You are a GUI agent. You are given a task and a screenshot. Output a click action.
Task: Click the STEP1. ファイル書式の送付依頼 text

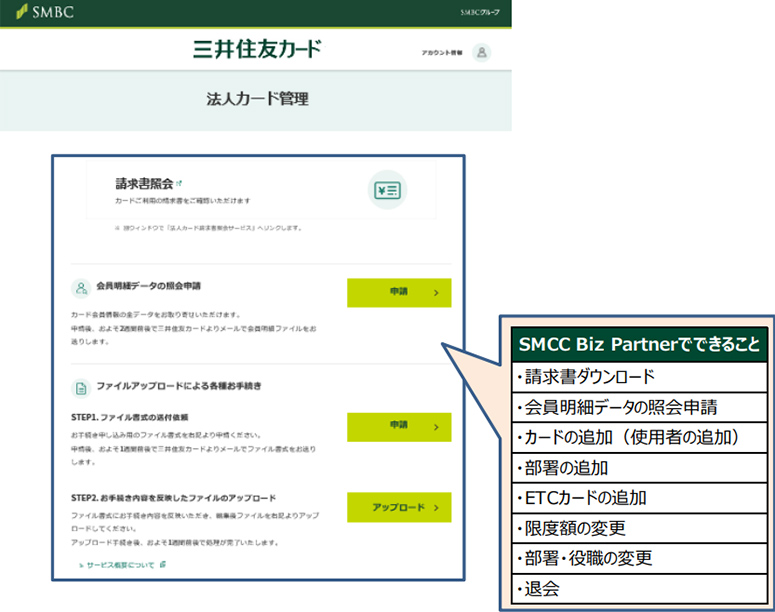[x=129, y=417]
